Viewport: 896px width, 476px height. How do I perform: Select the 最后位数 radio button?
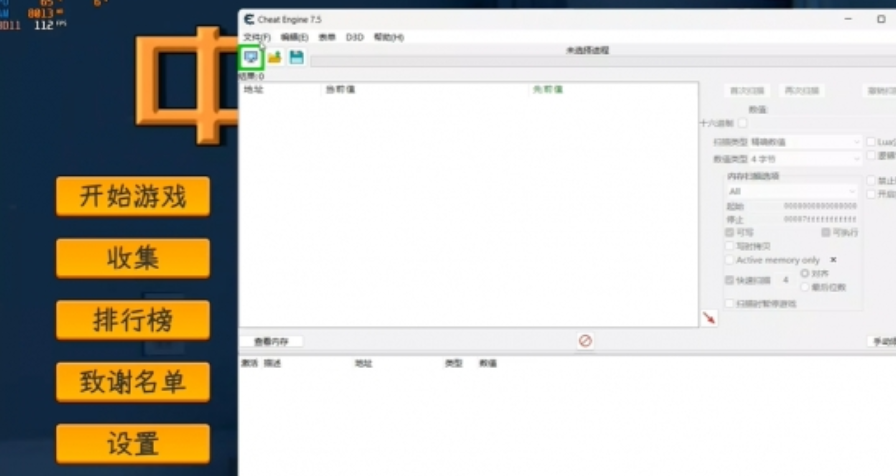(805, 287)
